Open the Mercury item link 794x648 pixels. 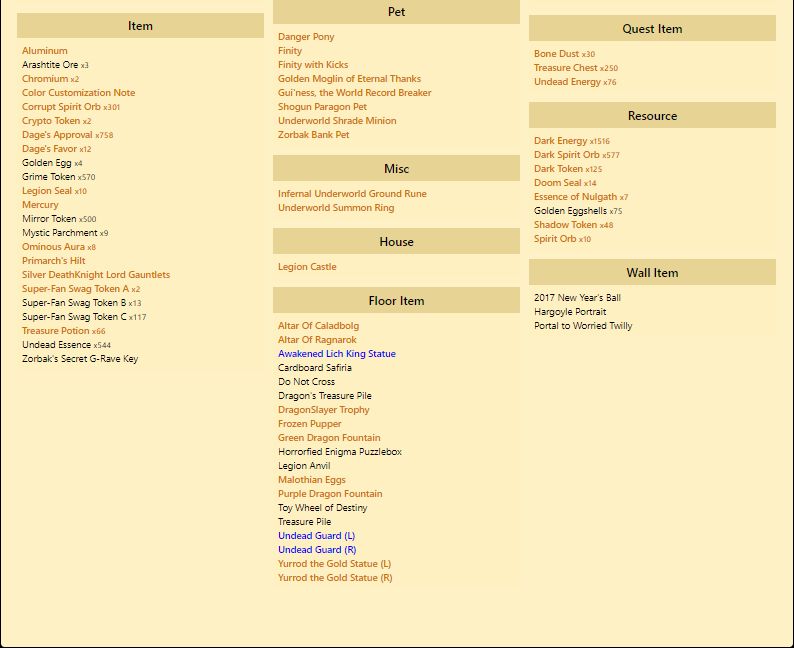40,205
